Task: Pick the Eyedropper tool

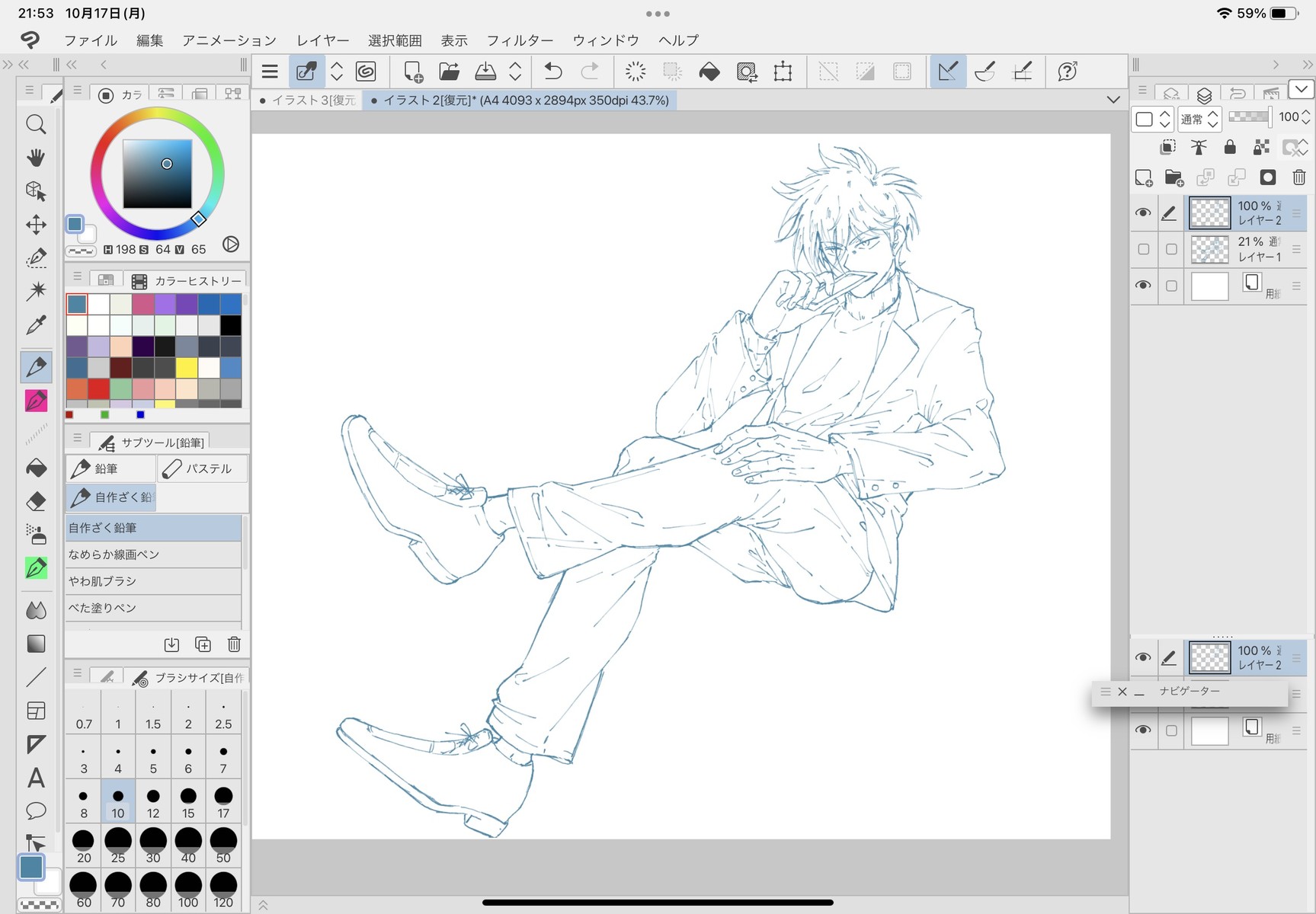Action: click(x=36, y=325)
